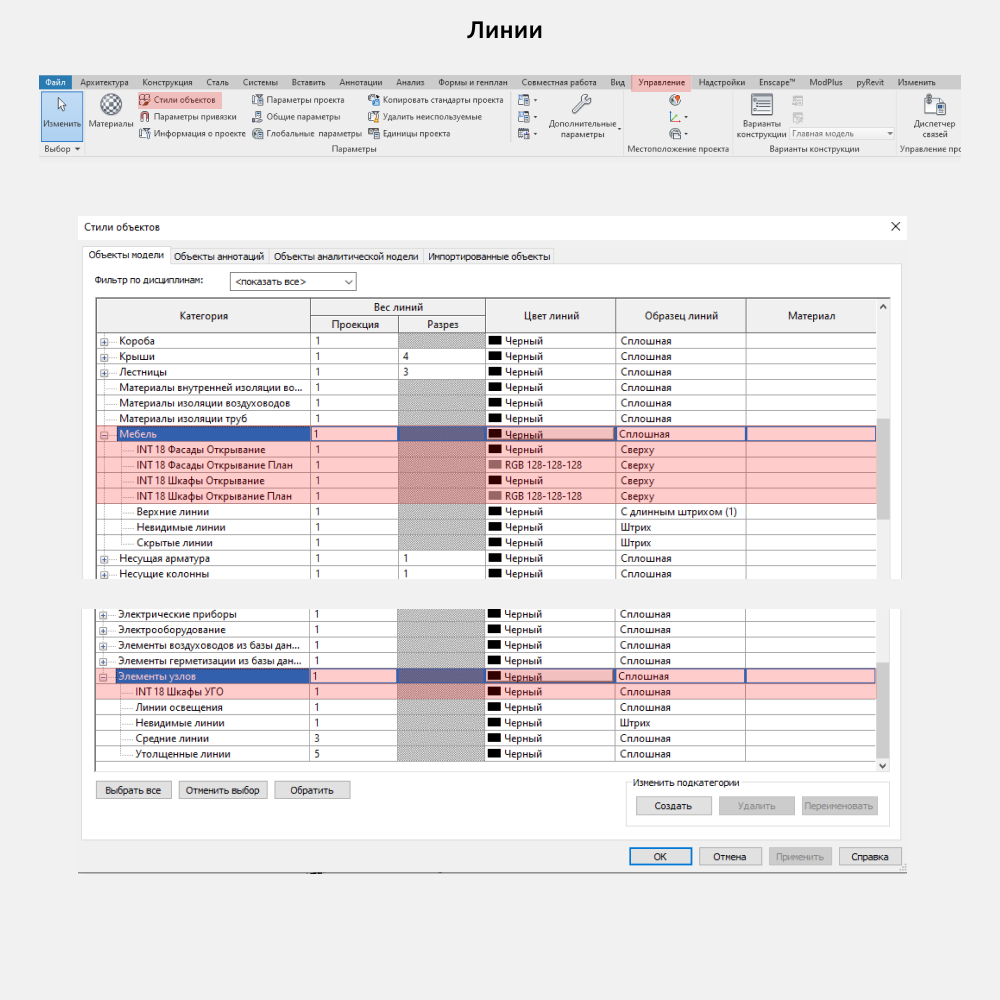The height and width of the screenshot is (1000, 1000).
Task: Open the Главная модель dropdown
Action: click(842, 133)
